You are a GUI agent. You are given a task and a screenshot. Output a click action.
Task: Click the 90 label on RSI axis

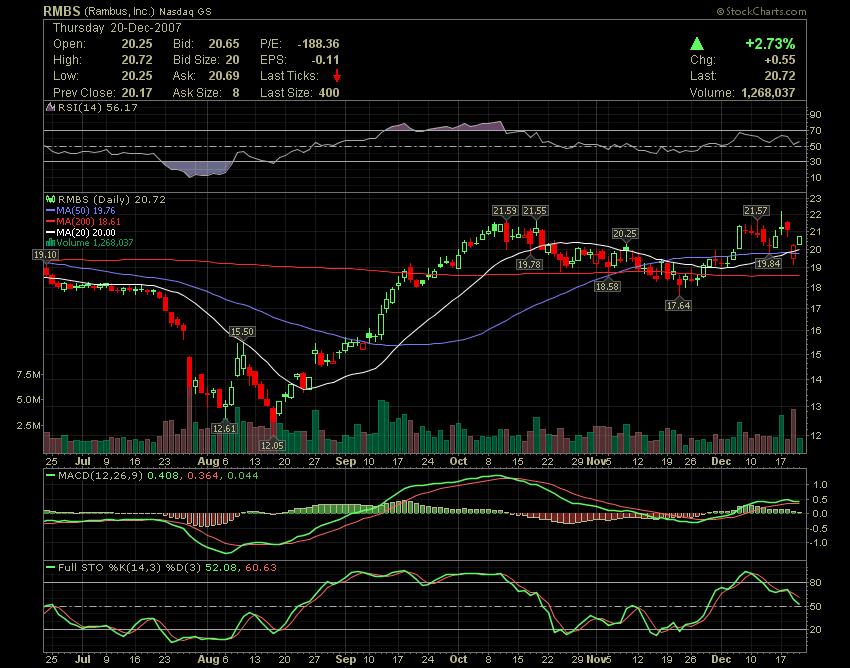816,114
